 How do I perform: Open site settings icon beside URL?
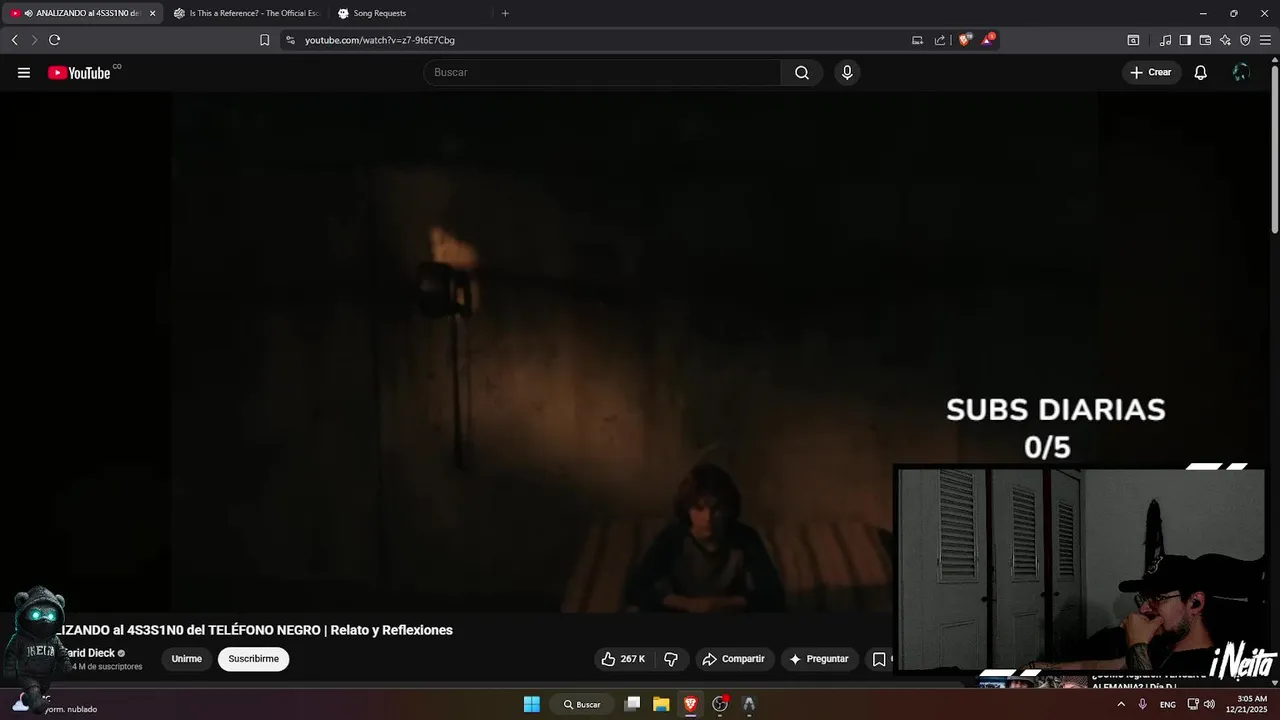290,40
